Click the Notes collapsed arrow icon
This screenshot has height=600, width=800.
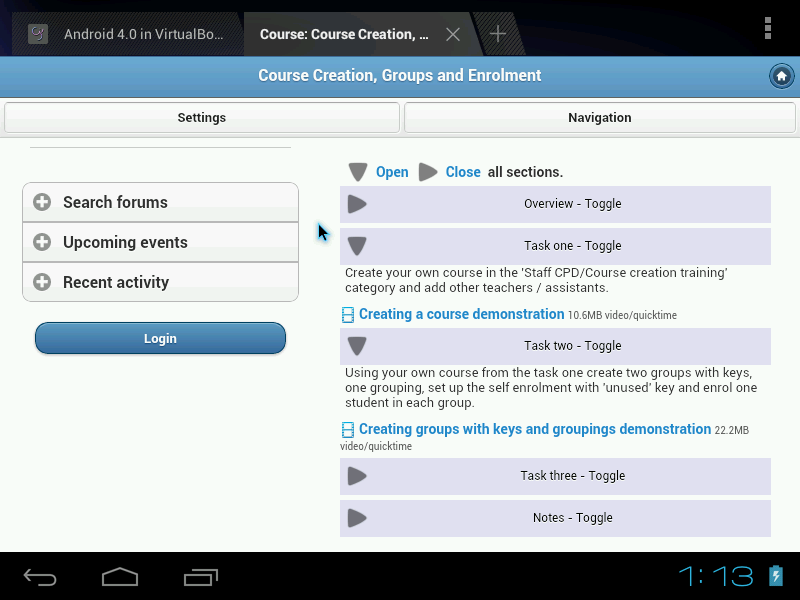point(357,518)
